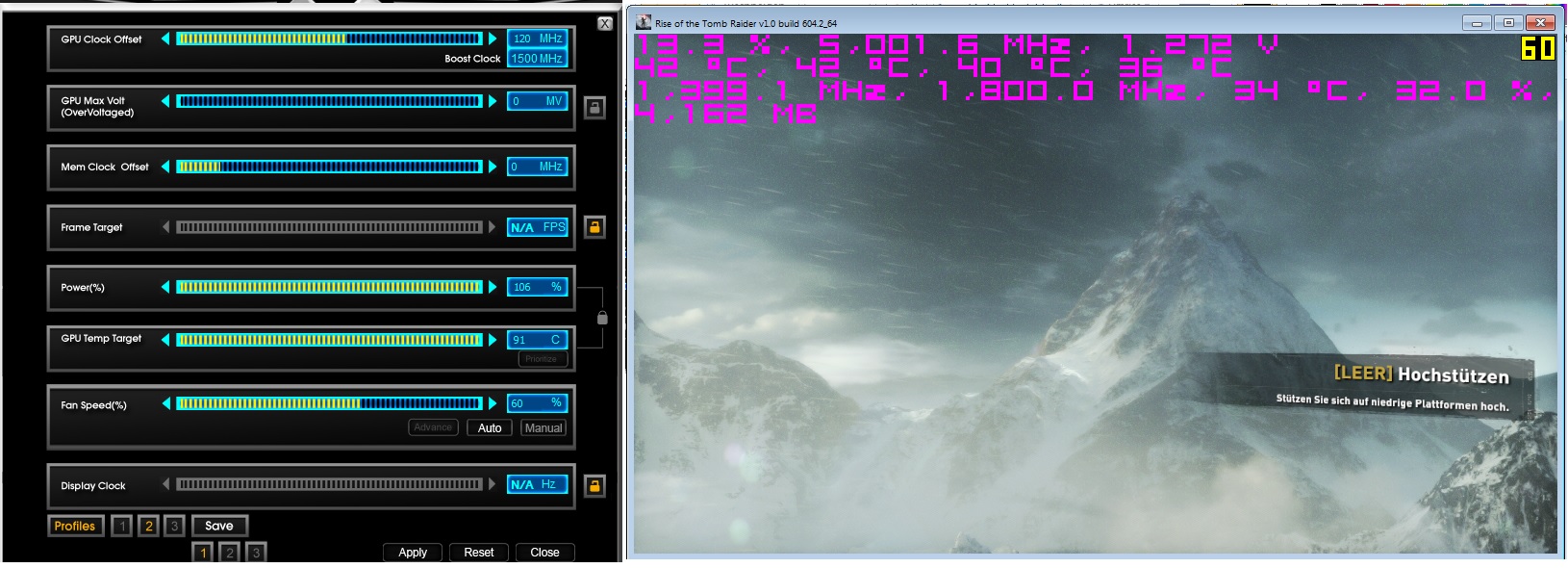1568x568 pixels.
Task: Toggle the Power and Temp link padlock
Action: pyautogui.click(x=602, y=318)
